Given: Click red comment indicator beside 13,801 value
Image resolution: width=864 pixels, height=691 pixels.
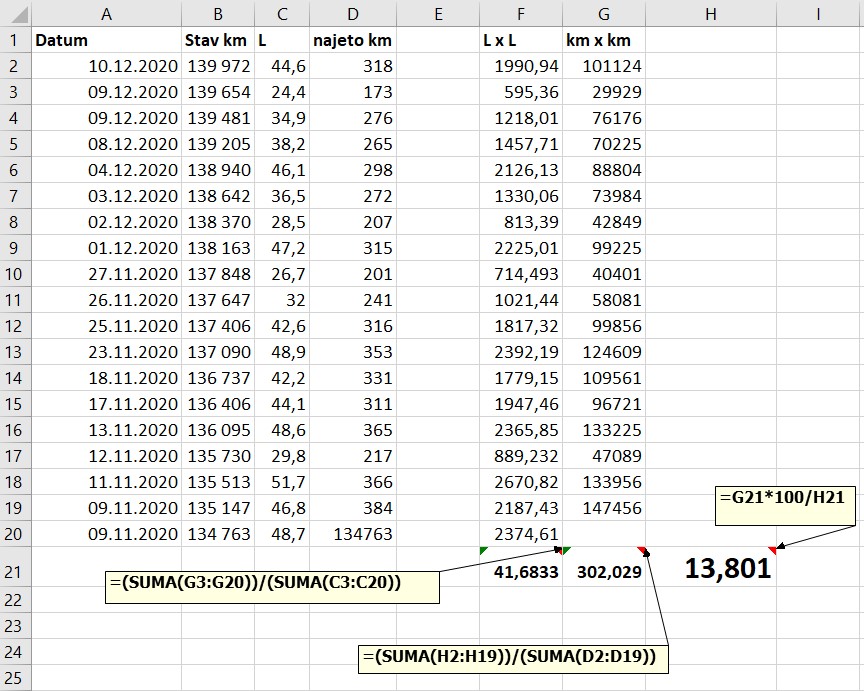Looking at the screenshot, I should pos(772,550).
